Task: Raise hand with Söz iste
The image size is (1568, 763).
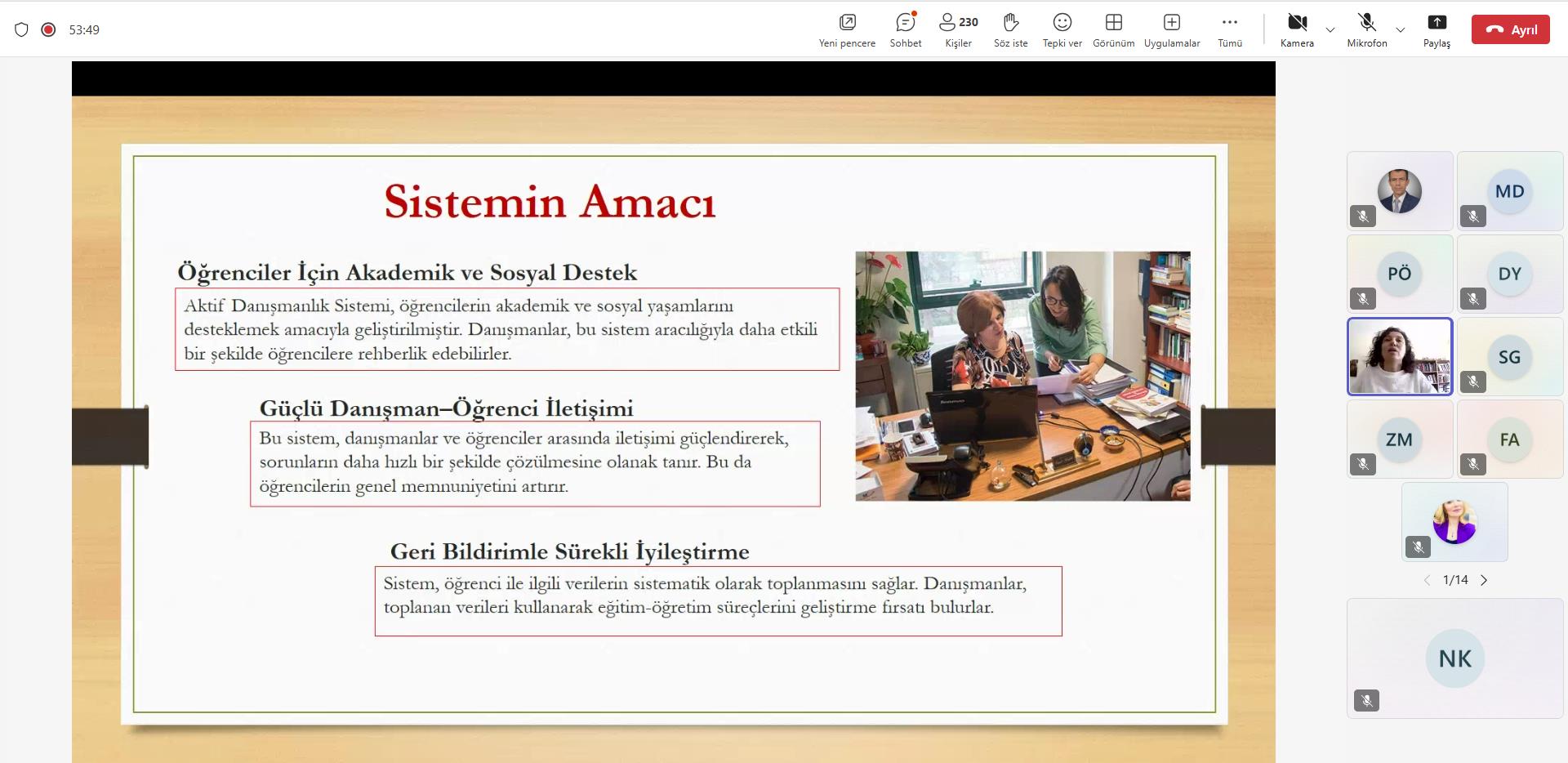Action: tap(1010, 29)
